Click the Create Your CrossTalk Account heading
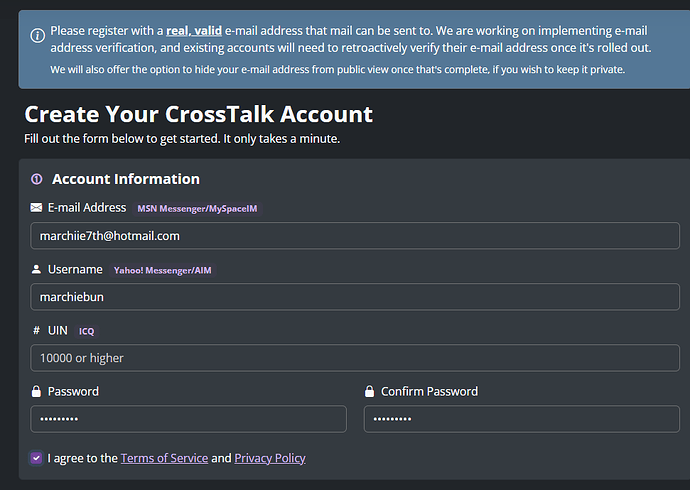The image size is (690, 490). [198, 114]
